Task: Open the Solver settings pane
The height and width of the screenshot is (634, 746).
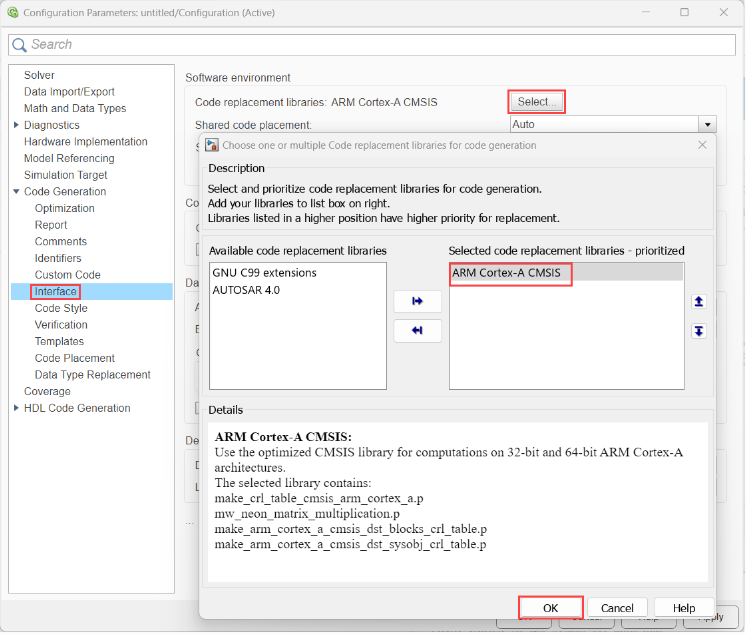Action: (39, 75)
